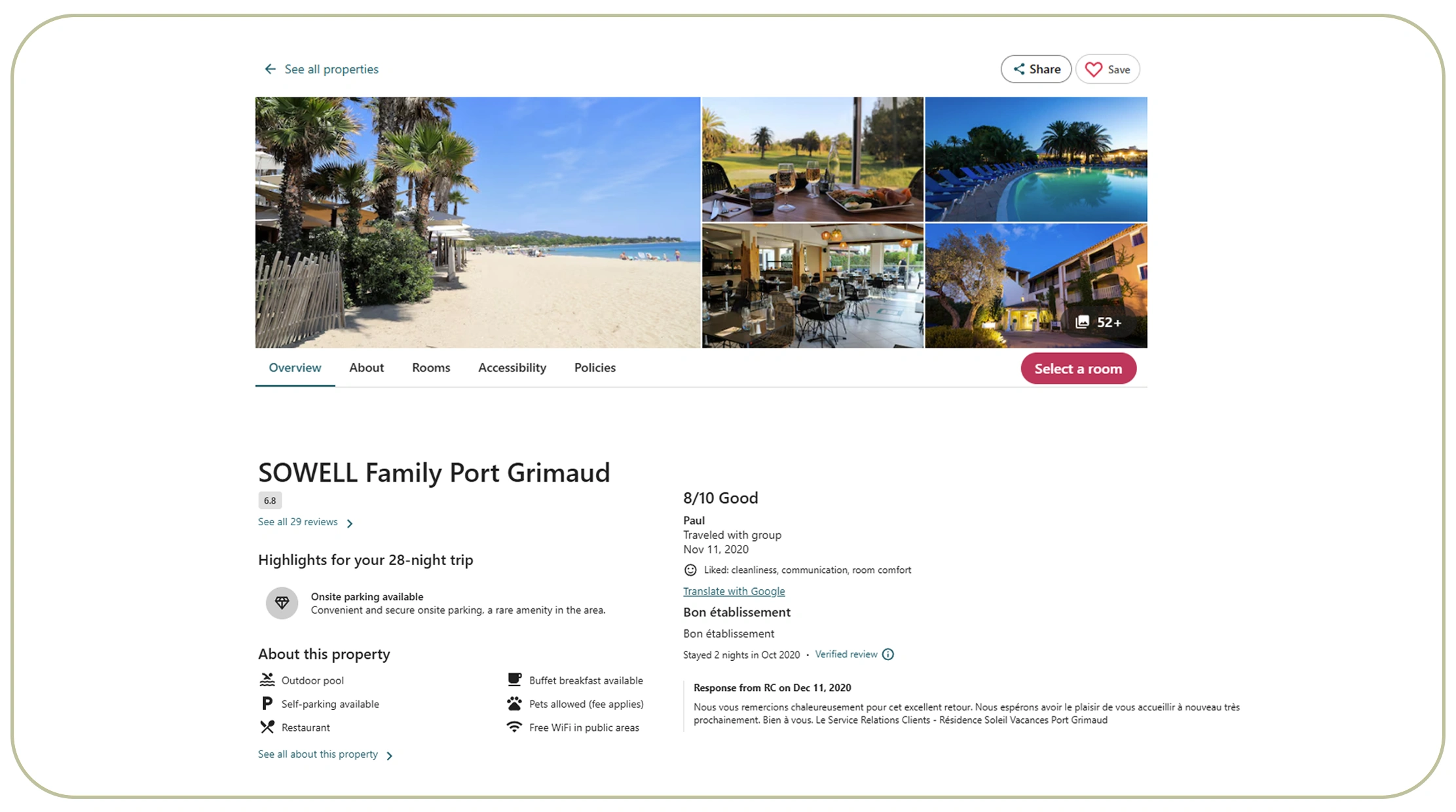The width and height of the screenshot is (1456, 812).
Task: Click the outdoor pool icon
Action: click(x=267, y=680)
